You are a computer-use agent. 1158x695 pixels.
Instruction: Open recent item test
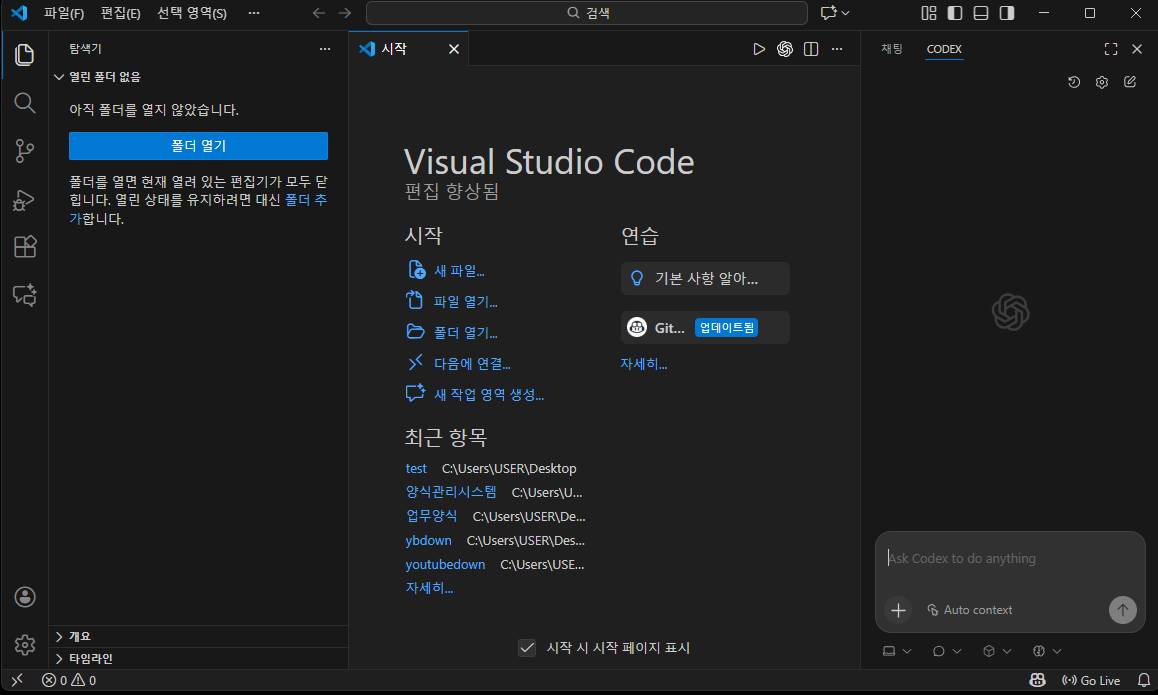416,468
